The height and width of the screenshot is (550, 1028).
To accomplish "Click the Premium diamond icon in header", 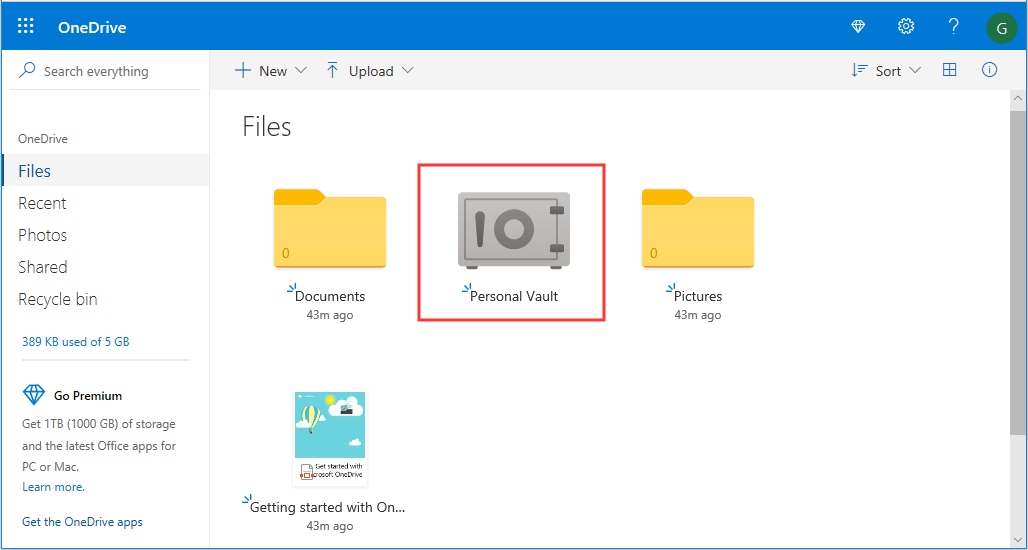I will tap(858, 27).
